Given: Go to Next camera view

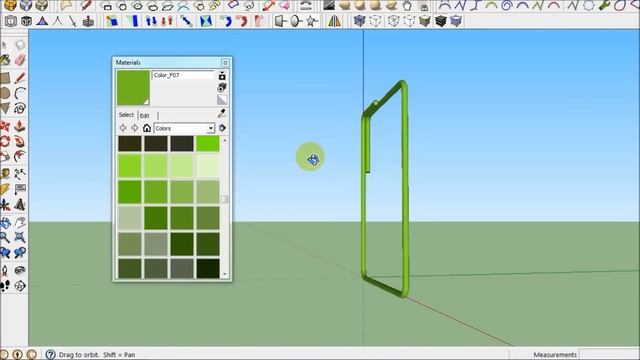Looking at the screenshot, I should tap(20, 253).
